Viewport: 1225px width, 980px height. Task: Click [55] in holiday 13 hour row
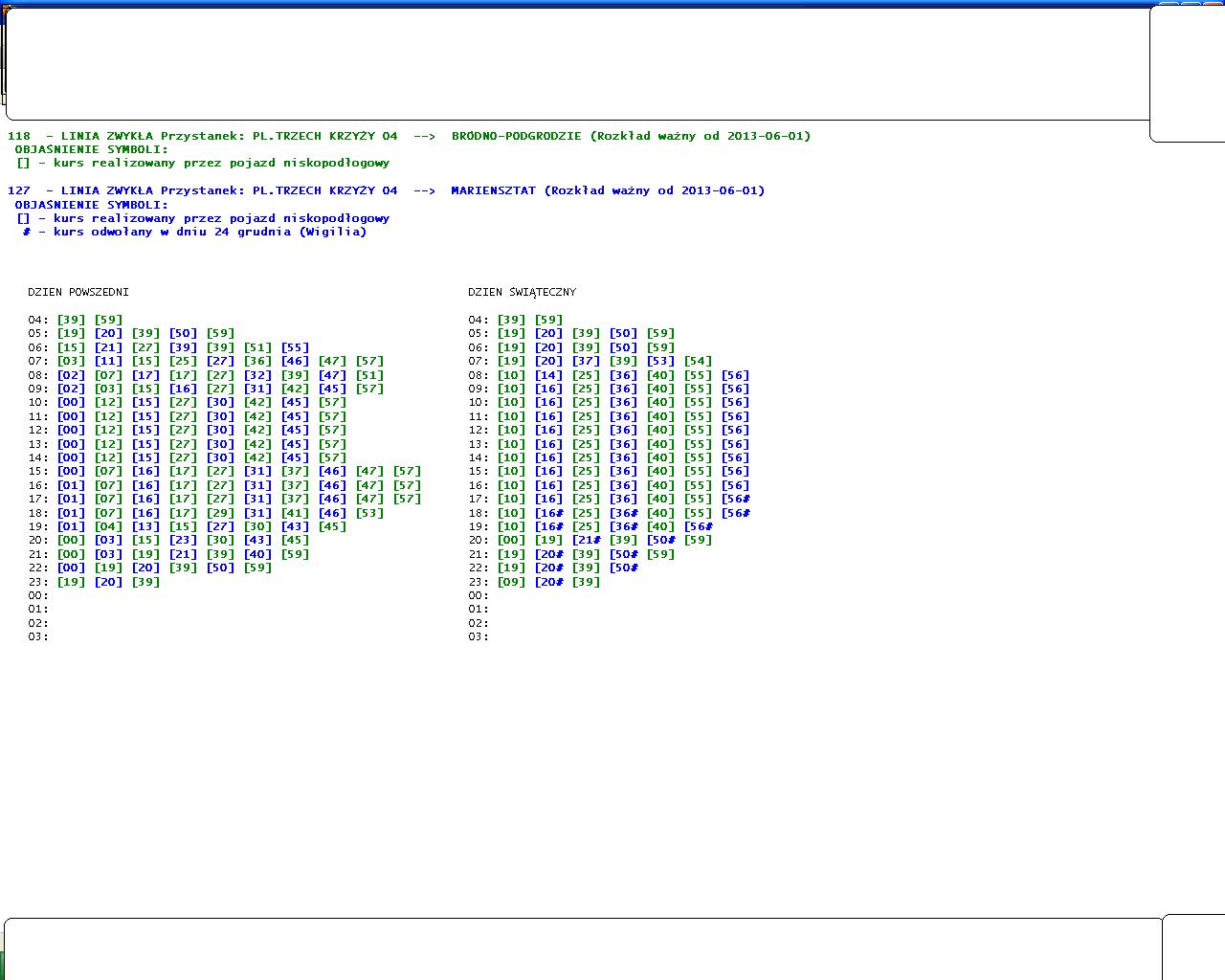click(699, 444)
